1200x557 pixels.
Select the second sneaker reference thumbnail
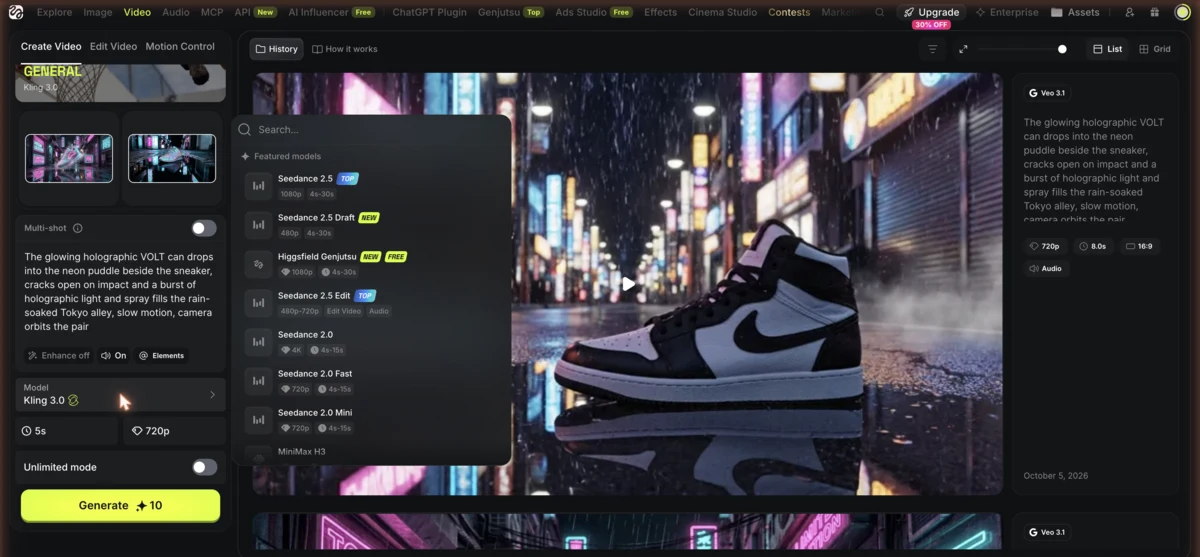coord(172,158)
